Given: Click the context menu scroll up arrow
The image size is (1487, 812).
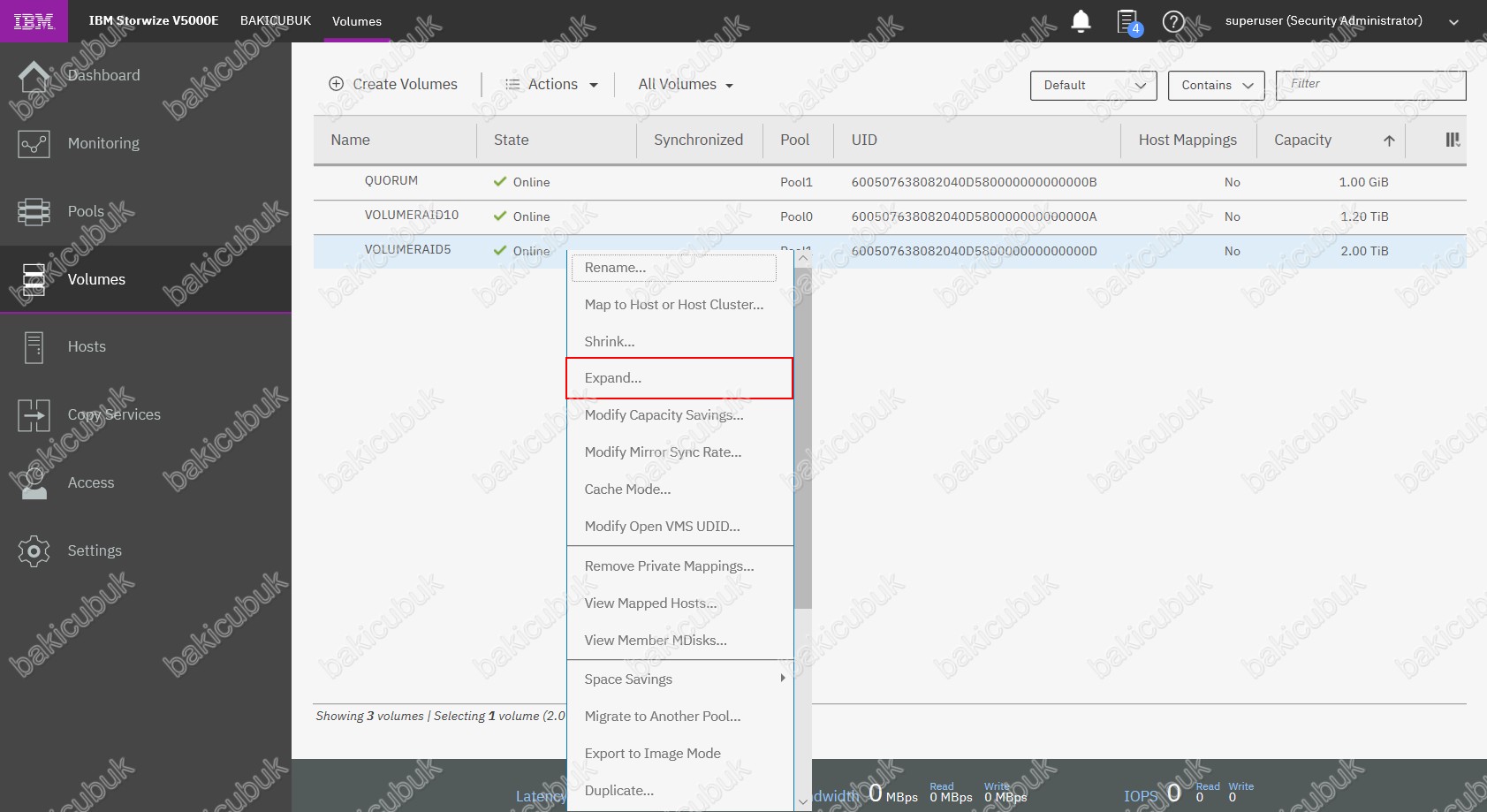Looking at the screenshot, I should (x=802, y=258).
